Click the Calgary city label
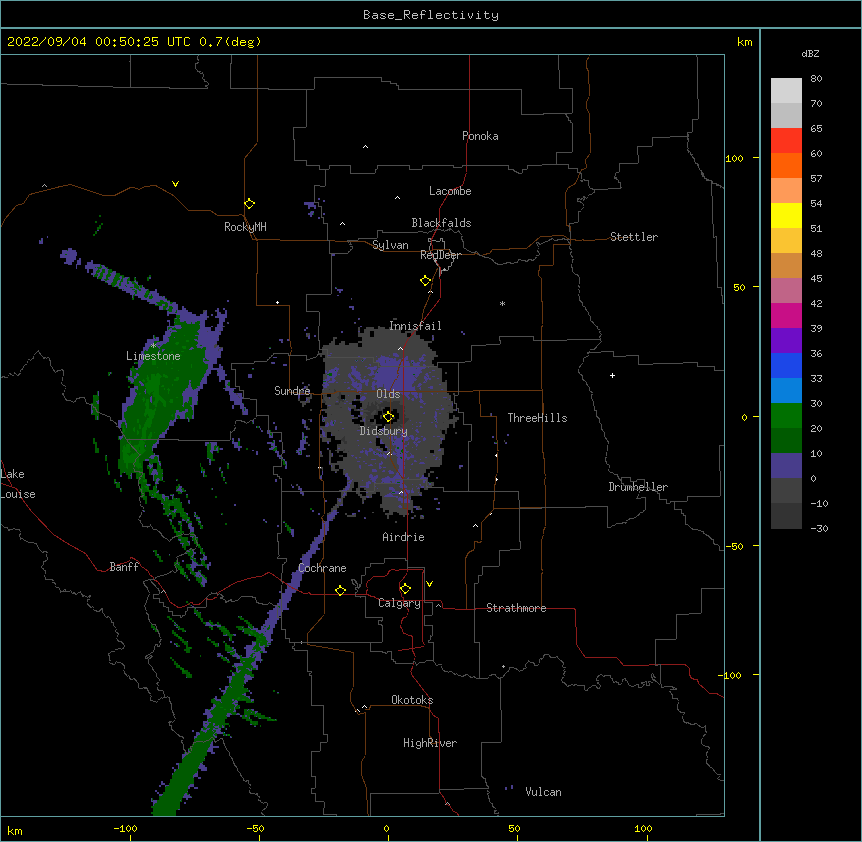 399,603
